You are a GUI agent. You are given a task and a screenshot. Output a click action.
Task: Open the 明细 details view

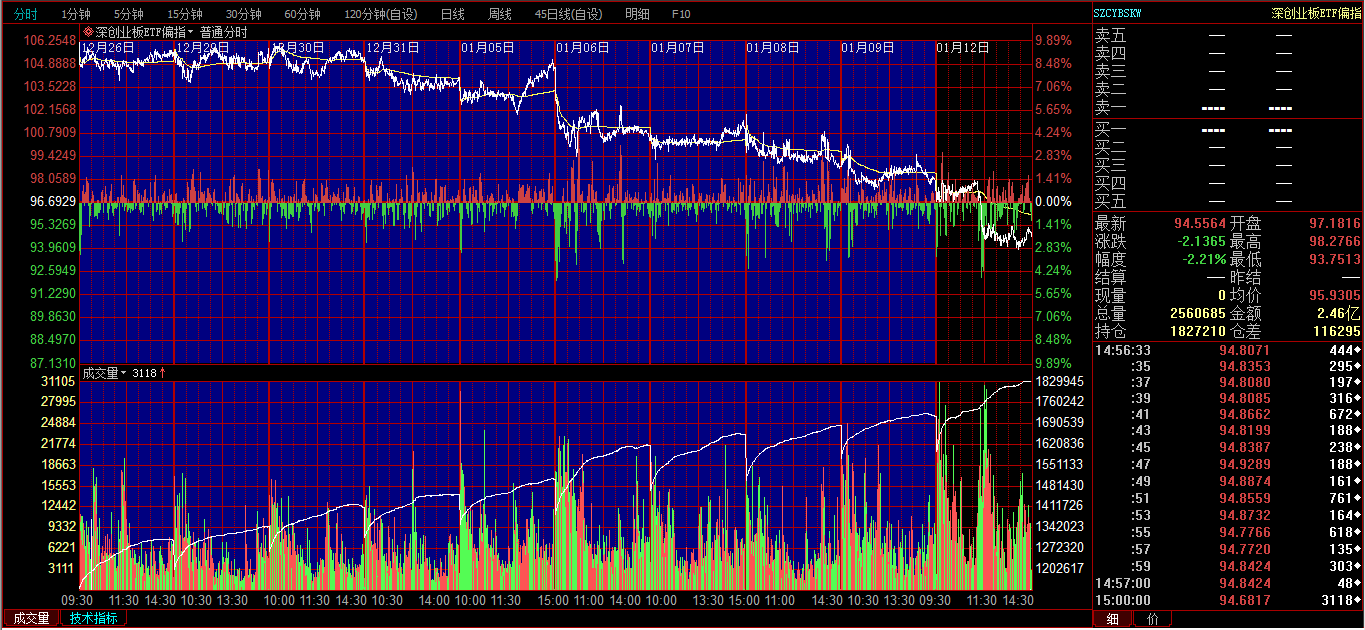pyautogui.click(x=636, y=14)
